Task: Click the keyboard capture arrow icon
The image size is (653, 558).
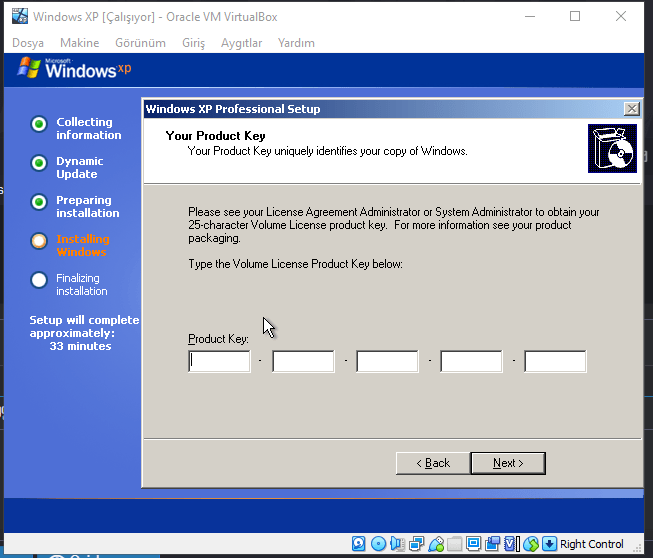Action: (549, 544)
